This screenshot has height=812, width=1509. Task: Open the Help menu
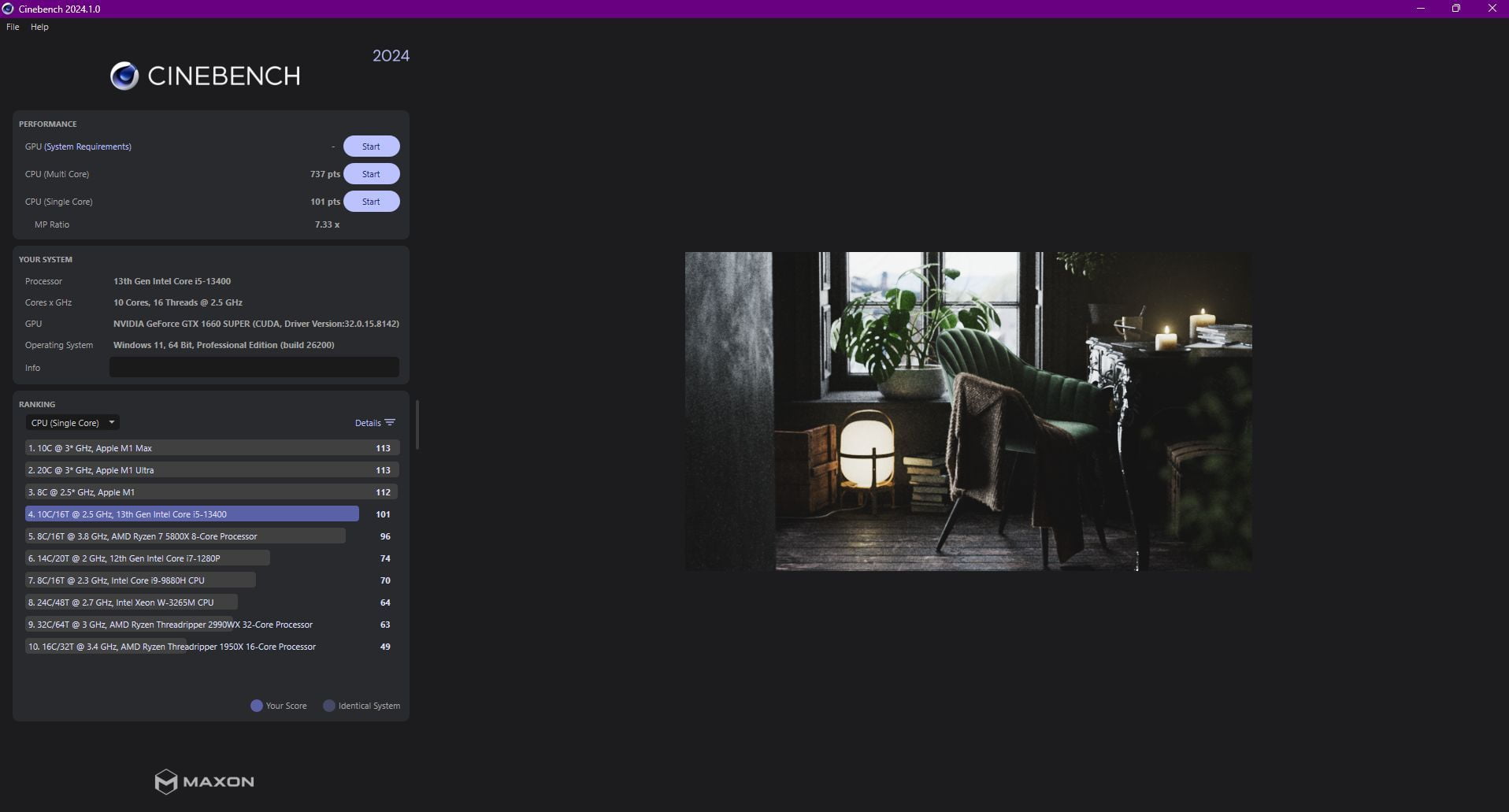tap(39, 27)
